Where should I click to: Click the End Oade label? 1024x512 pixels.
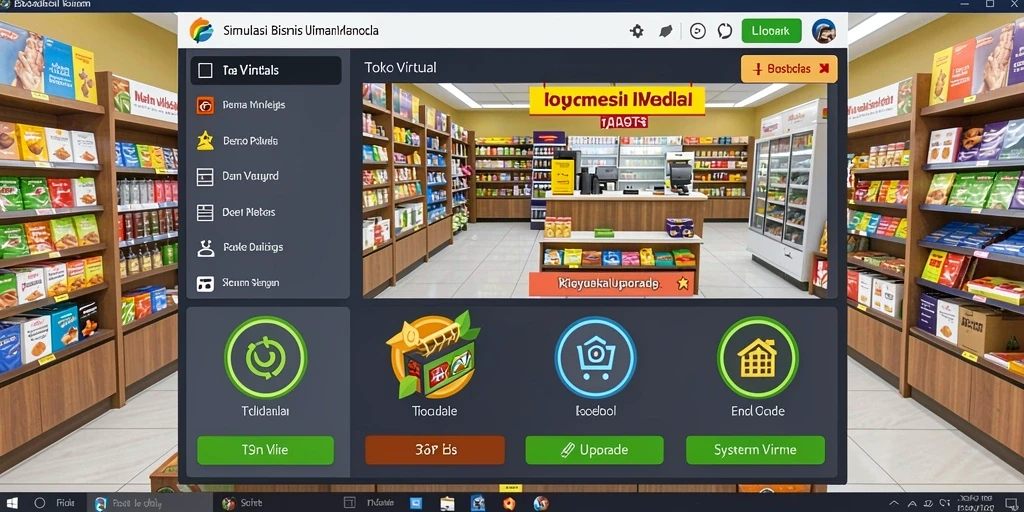758,411
